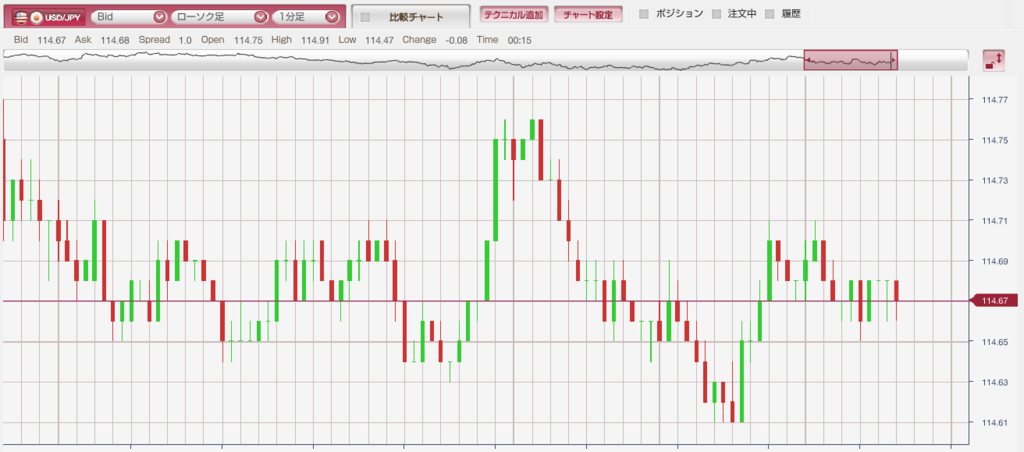
Task: Click the テクニカル追加 button
Action: pyautogui.click(x=513, y=14)
